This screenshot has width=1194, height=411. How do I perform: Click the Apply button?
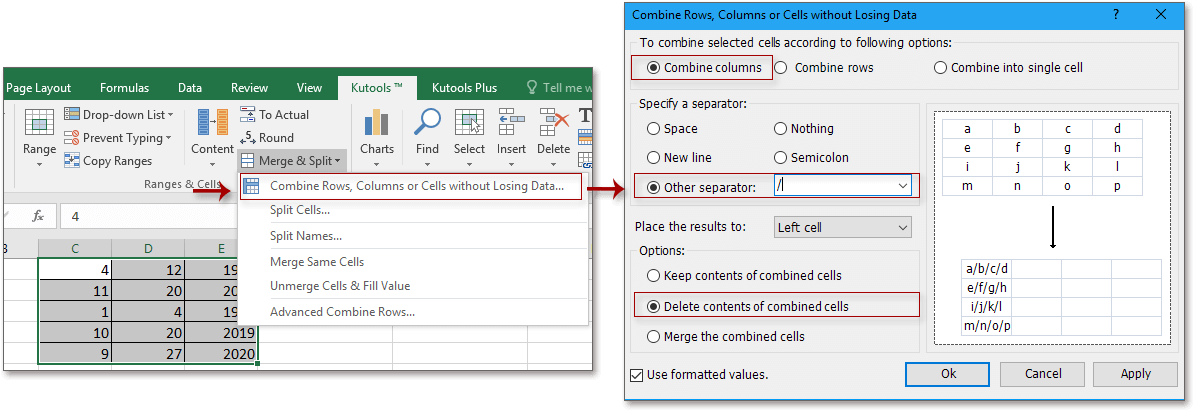(1135, 374)
